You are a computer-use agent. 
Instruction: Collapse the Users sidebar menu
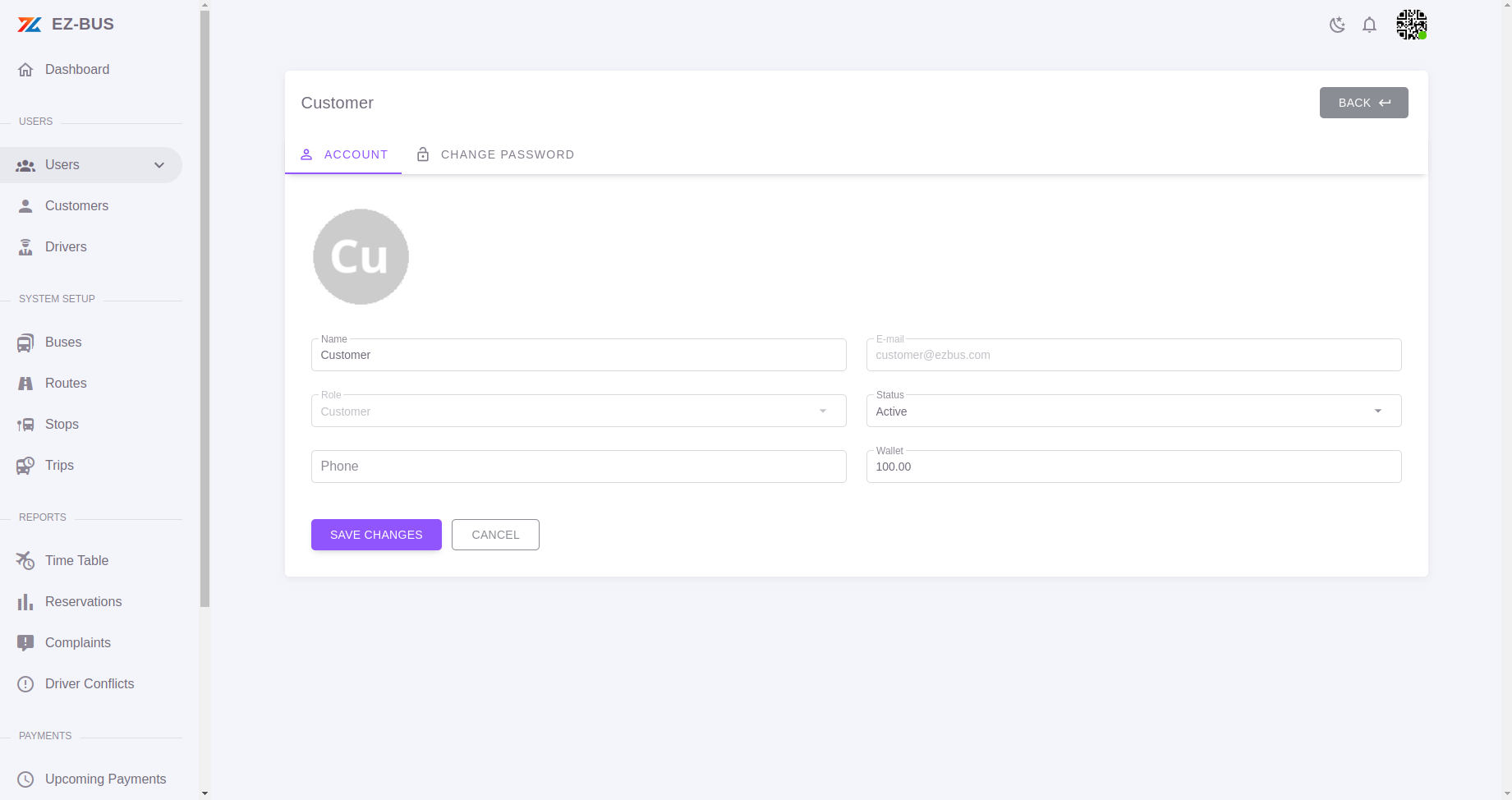(159, 165)
